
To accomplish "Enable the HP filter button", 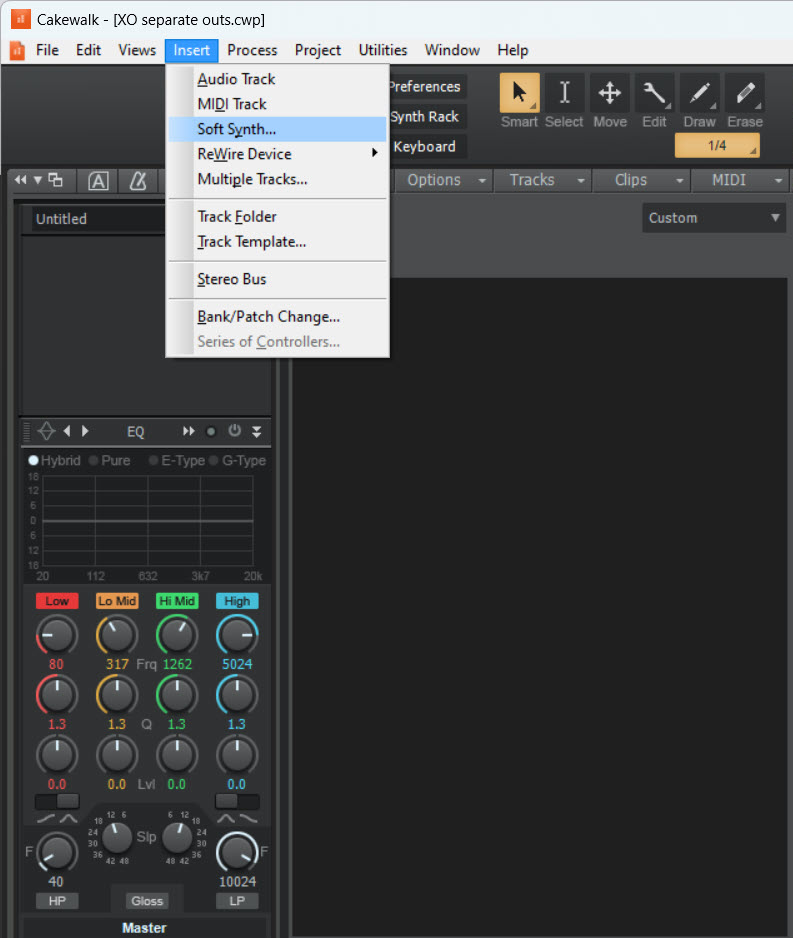I will 57,901.
